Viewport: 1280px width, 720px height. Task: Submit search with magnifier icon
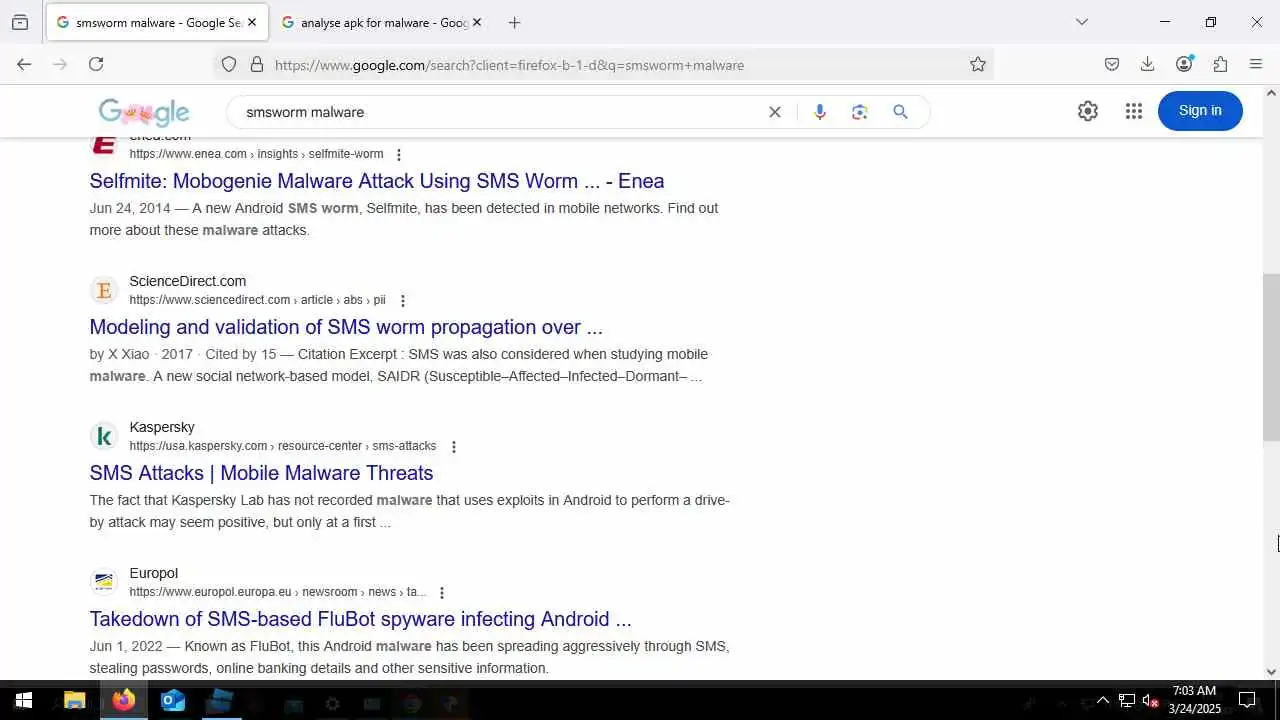900,112
